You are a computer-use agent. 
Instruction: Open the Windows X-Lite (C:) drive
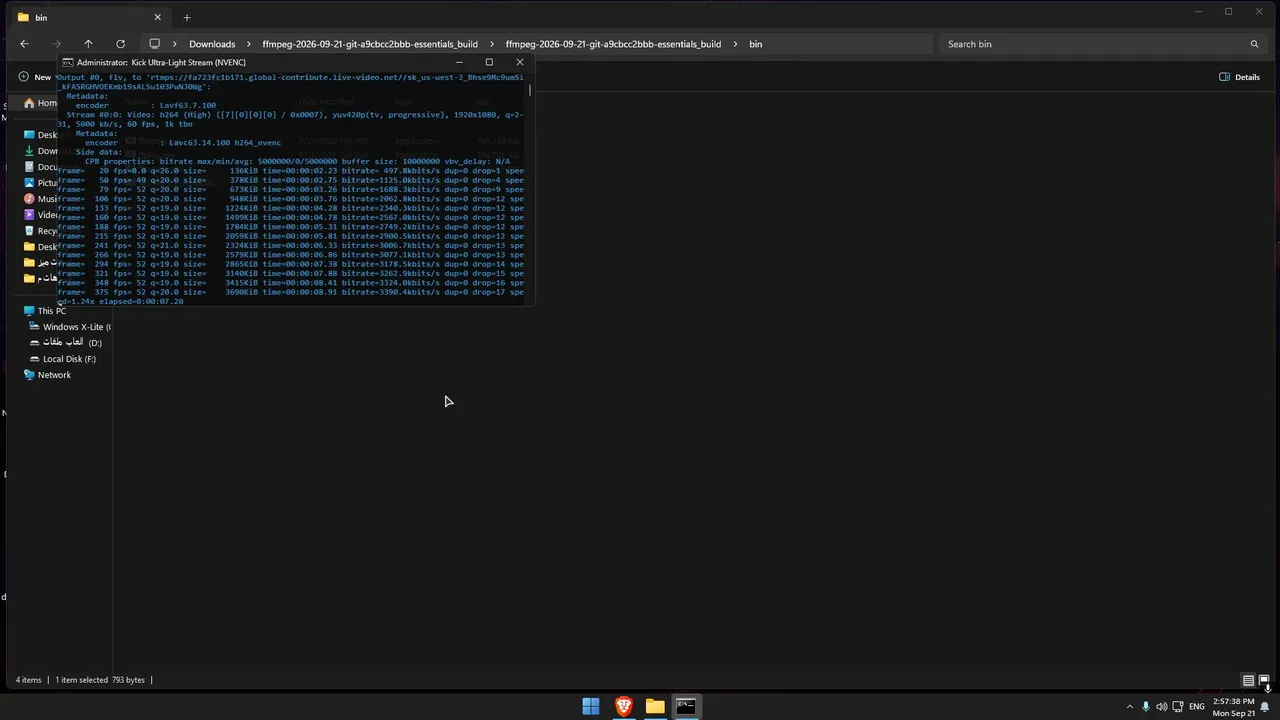(x=70, y=327)
